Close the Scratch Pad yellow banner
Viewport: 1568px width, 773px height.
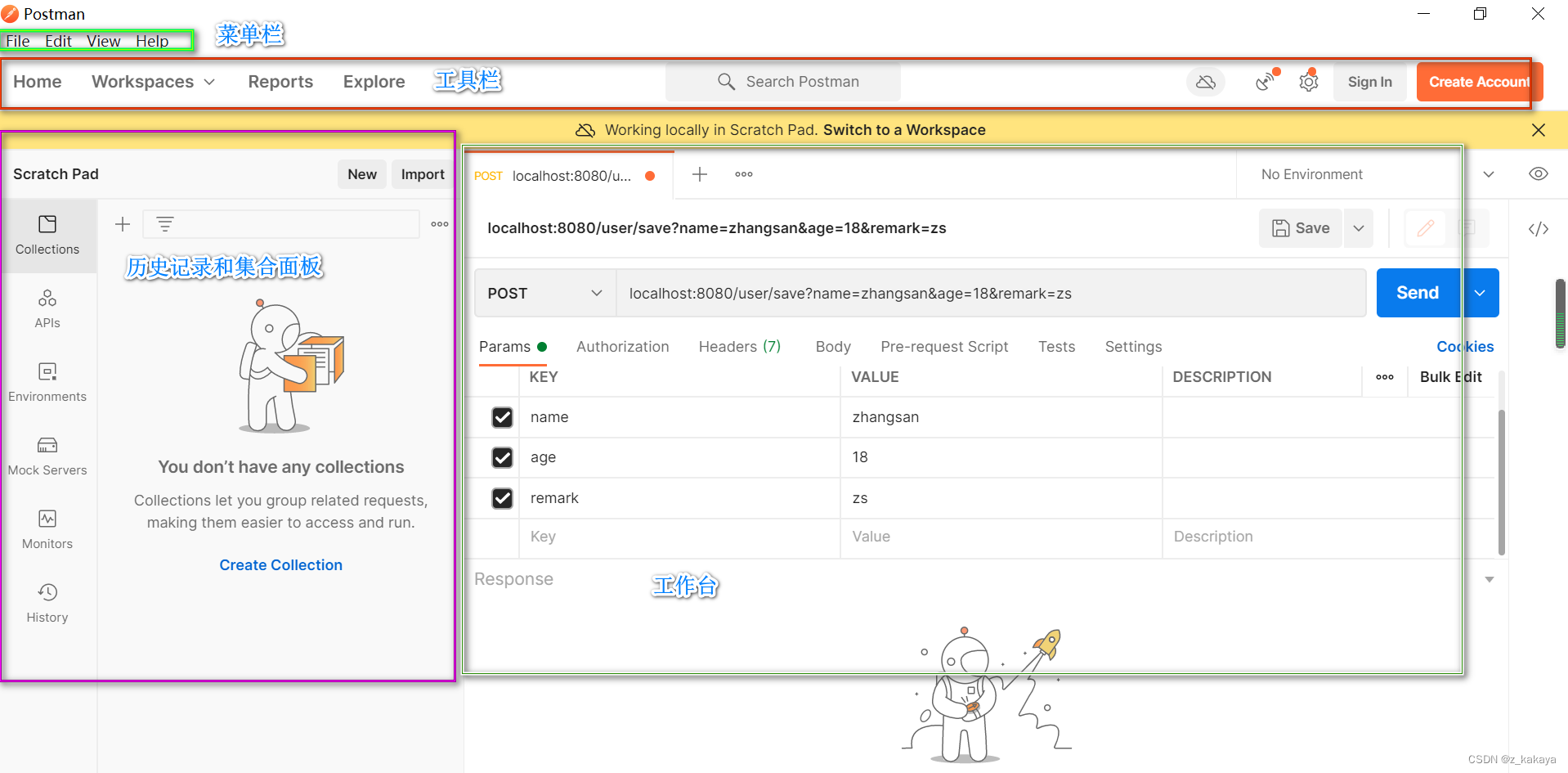1539,130
